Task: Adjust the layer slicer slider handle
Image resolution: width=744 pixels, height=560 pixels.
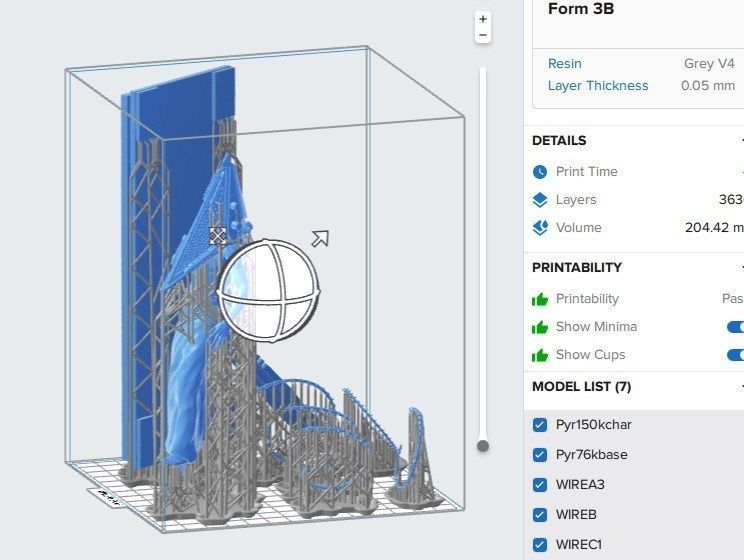Action: [x=483, y=446]
